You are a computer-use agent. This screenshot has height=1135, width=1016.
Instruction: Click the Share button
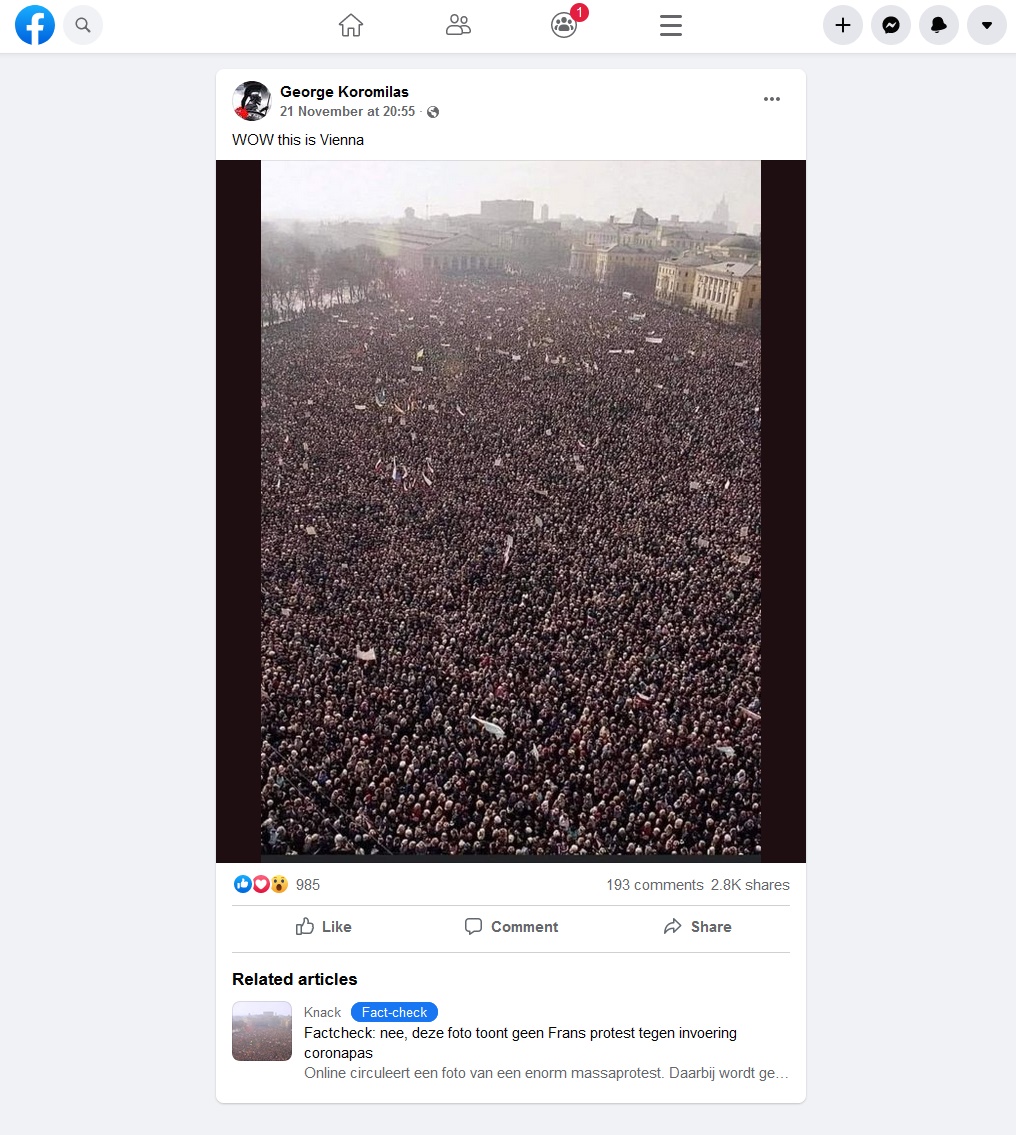(x=698, y=927)
